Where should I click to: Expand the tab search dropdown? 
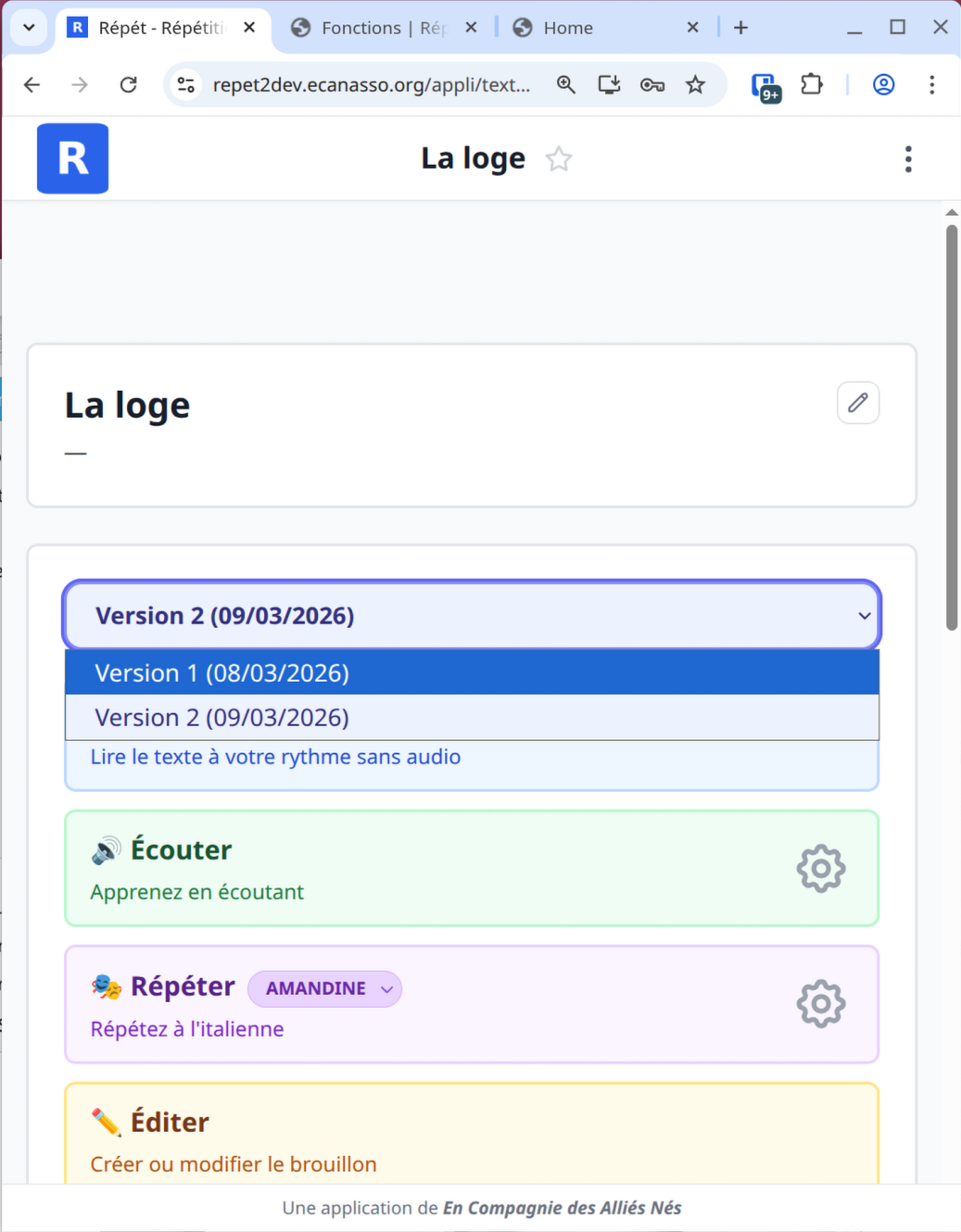[29, 28]
